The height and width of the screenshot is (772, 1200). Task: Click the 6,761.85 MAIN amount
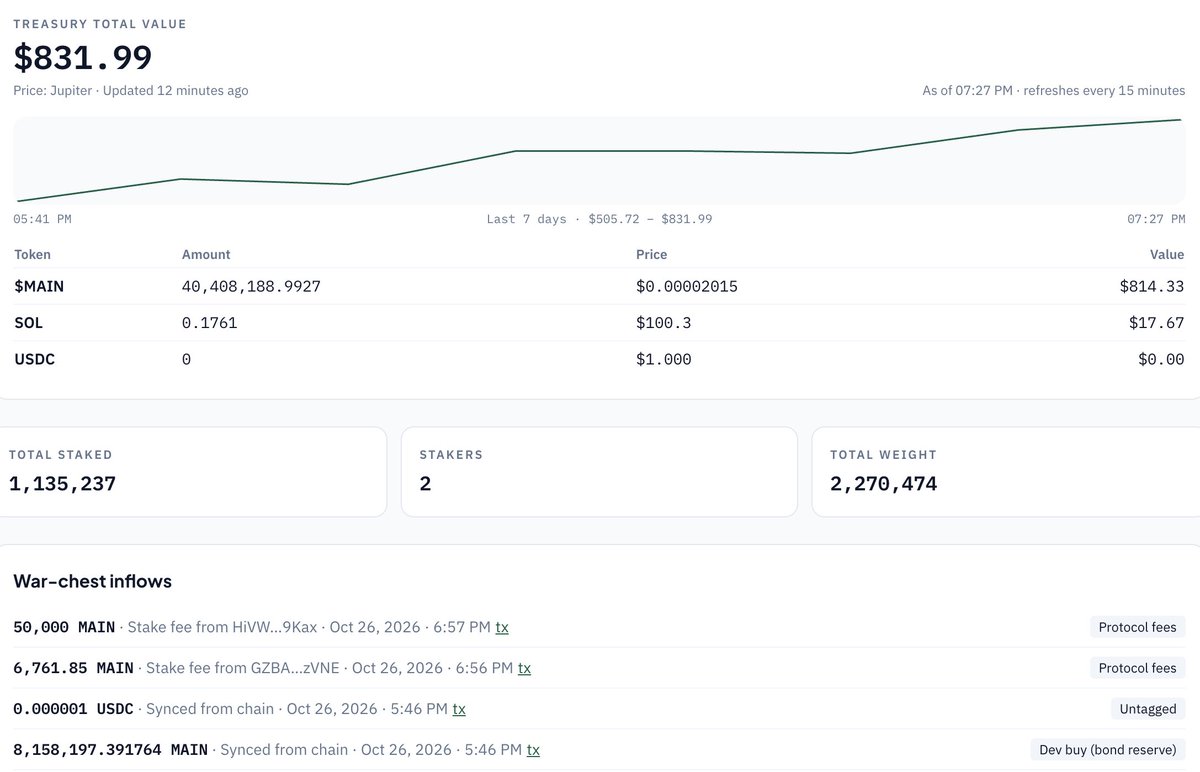click(74, 668)
